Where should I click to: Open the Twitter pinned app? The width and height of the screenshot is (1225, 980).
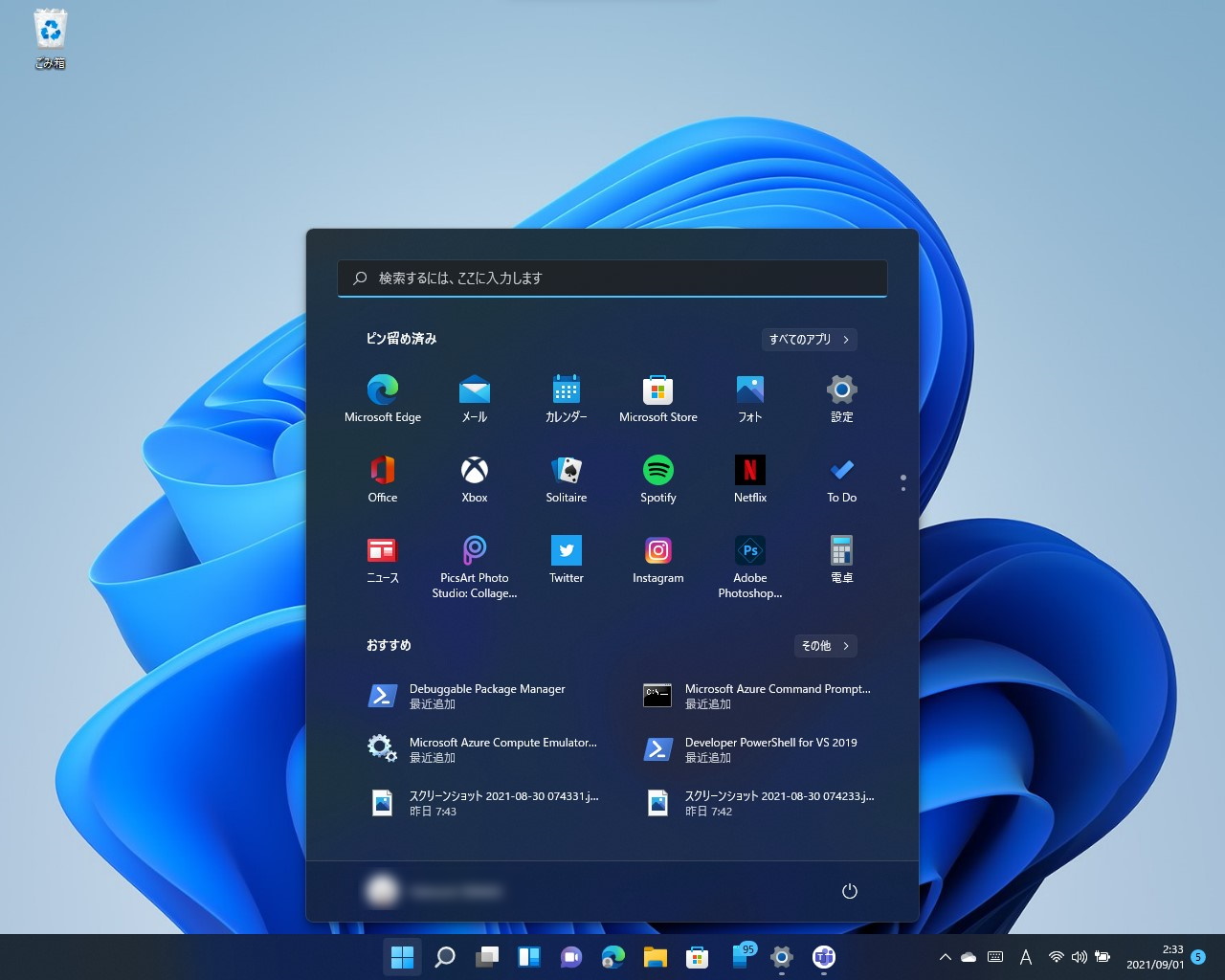tap(566, 558)
